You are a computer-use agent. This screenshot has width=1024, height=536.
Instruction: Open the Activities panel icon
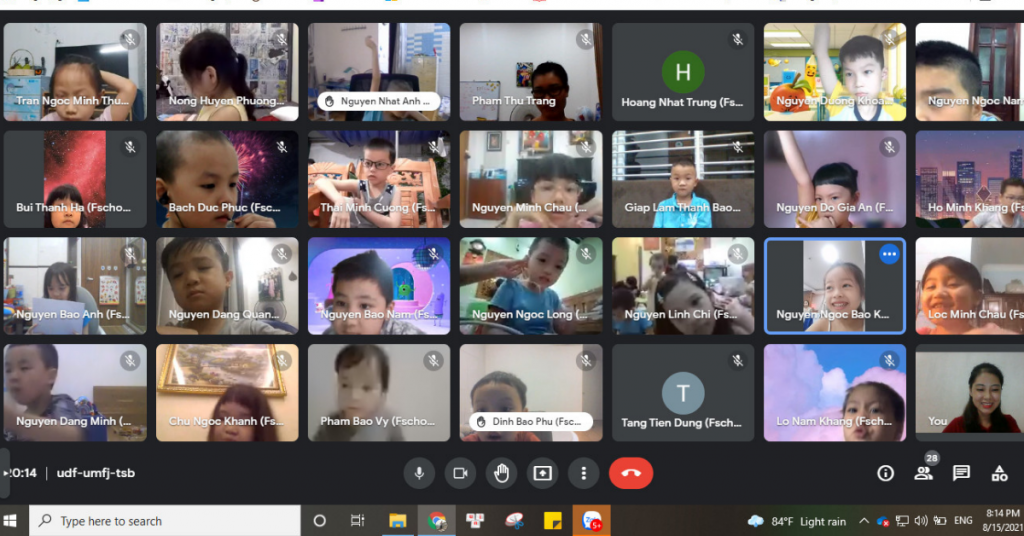(x=999, y=473)
